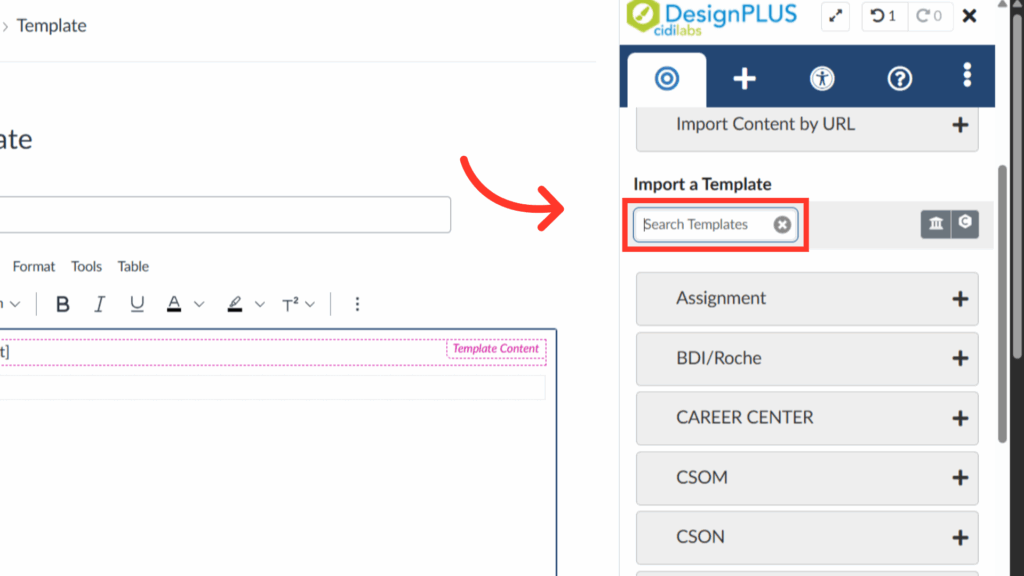
Task: Open the DesignPLUS help question-mark icon
Action: tap(899, 78)
